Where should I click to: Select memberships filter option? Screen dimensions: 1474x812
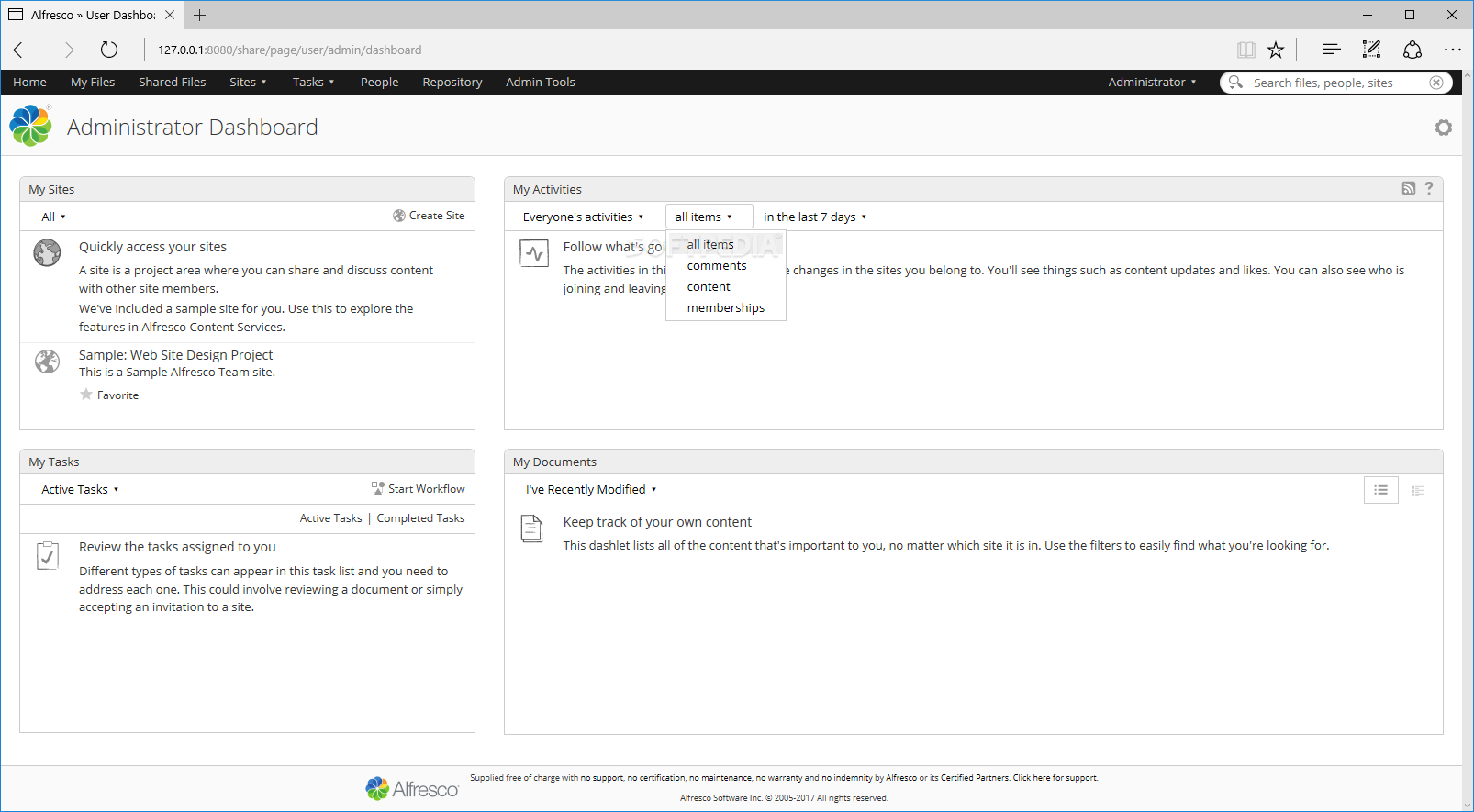click(725, 307)
